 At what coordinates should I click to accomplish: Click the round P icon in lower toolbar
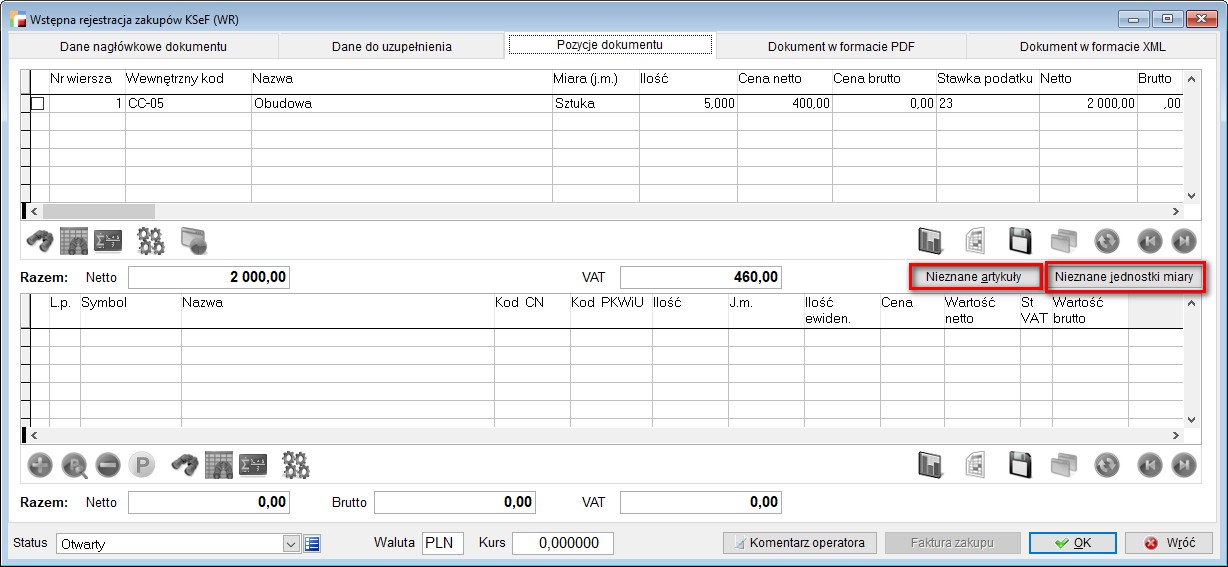pyautogui.click(x=143, y=464)
